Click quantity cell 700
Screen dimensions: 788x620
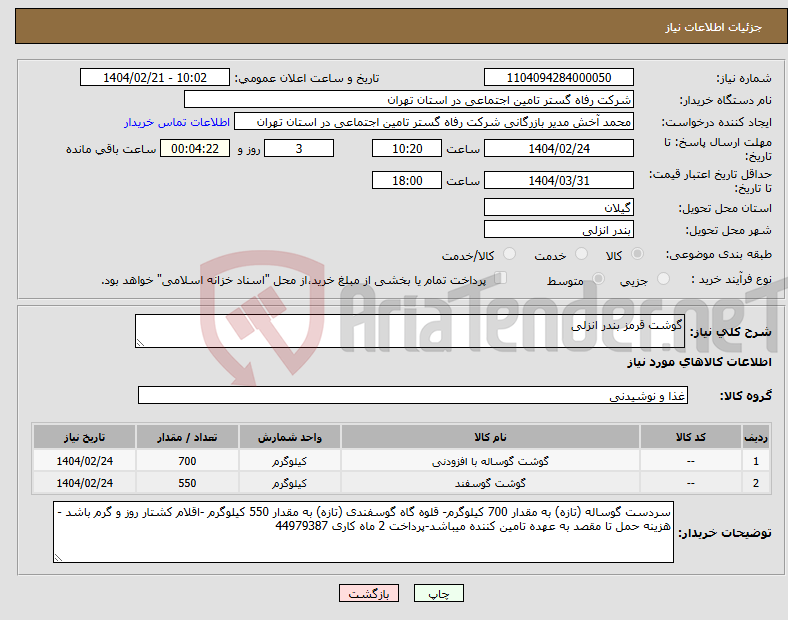[187, 461]
